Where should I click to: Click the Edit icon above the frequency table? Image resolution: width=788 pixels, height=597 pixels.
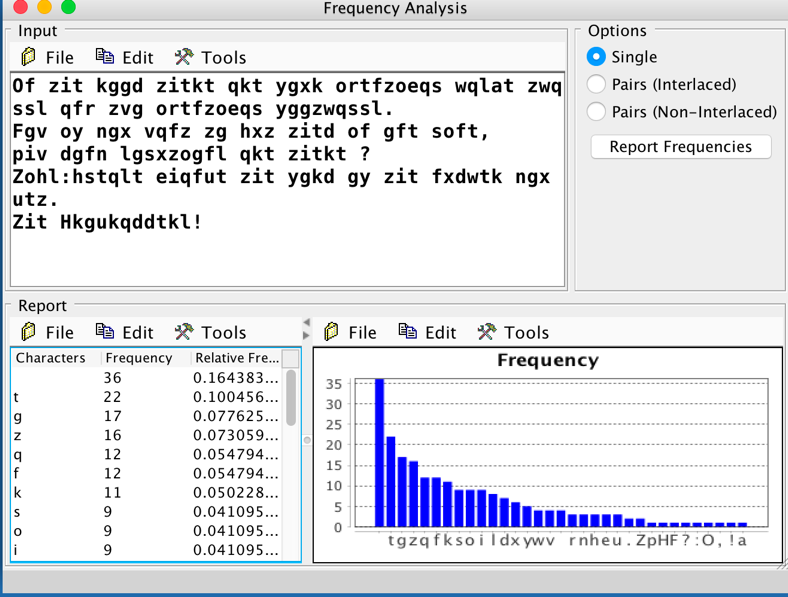coord(105,332)
